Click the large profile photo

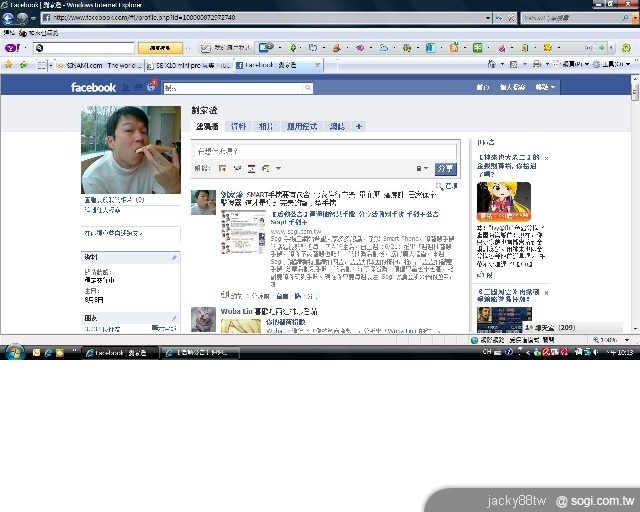pyautogui.click(x=131, y=150)
